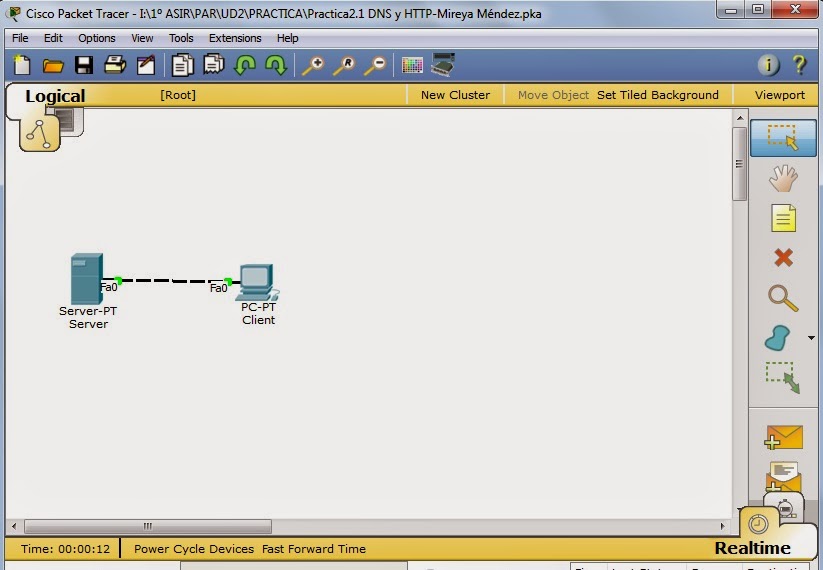Save the file with the floppy disk icon
Screen dimensions: 823x570
pyautogui.click(x=84, y=65)
